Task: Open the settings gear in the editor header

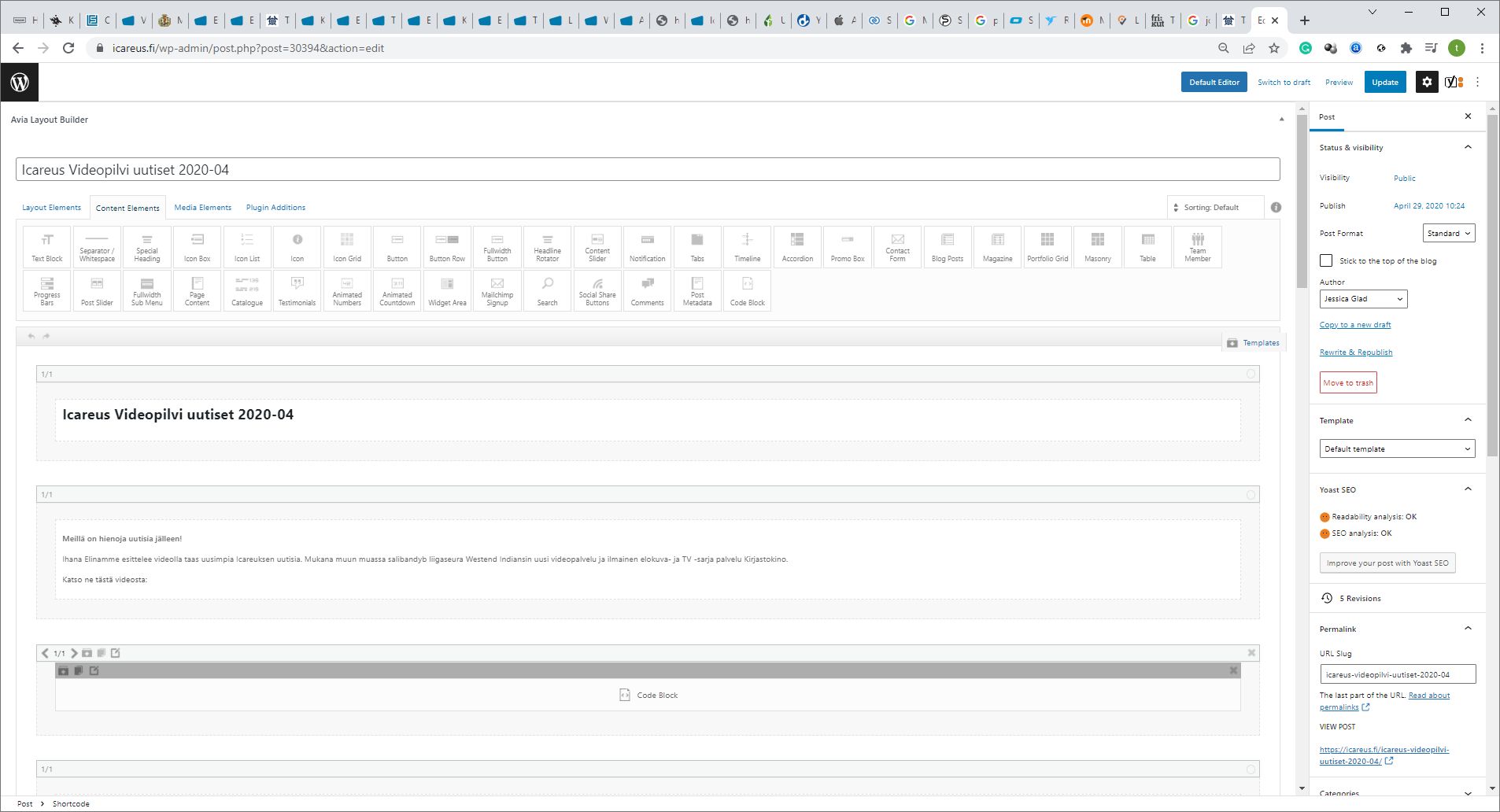Action: coord(1427,82)
